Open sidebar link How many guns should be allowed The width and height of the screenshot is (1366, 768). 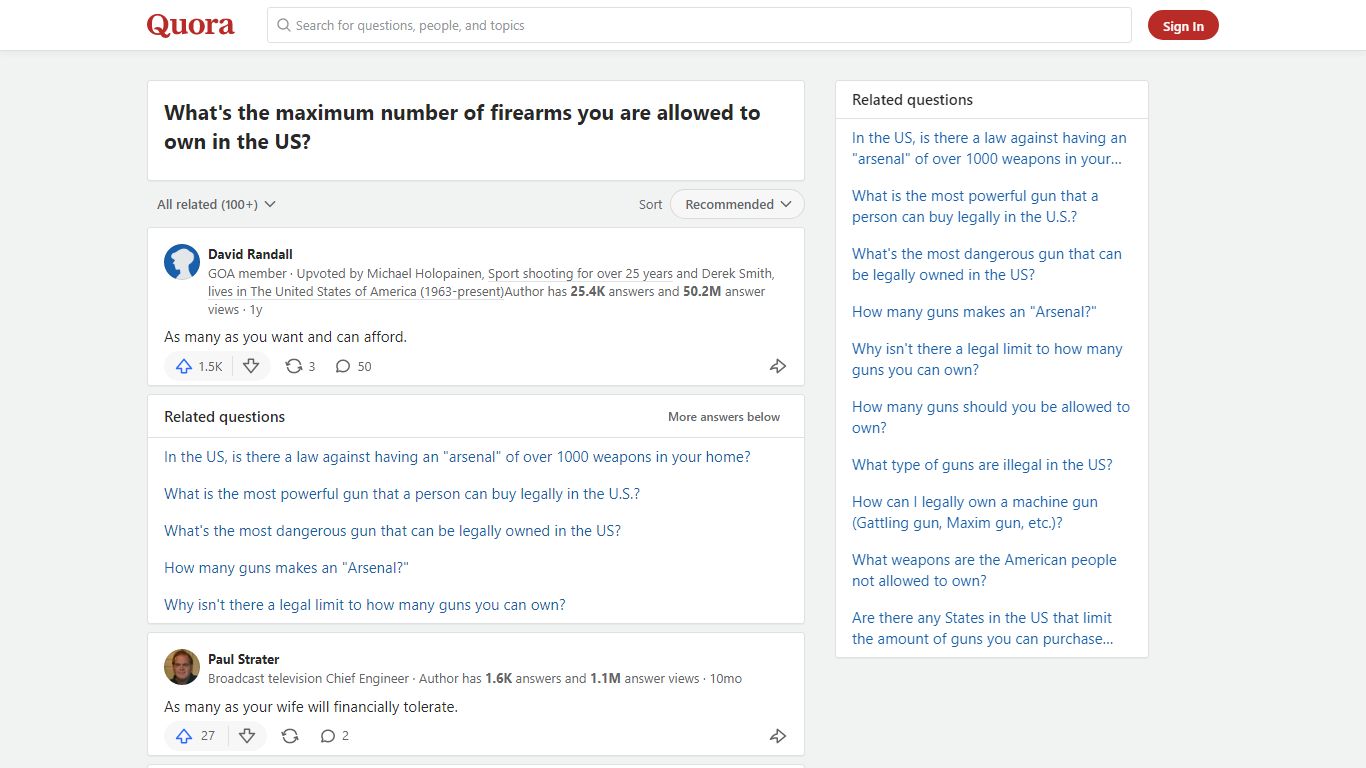point(991,417)
